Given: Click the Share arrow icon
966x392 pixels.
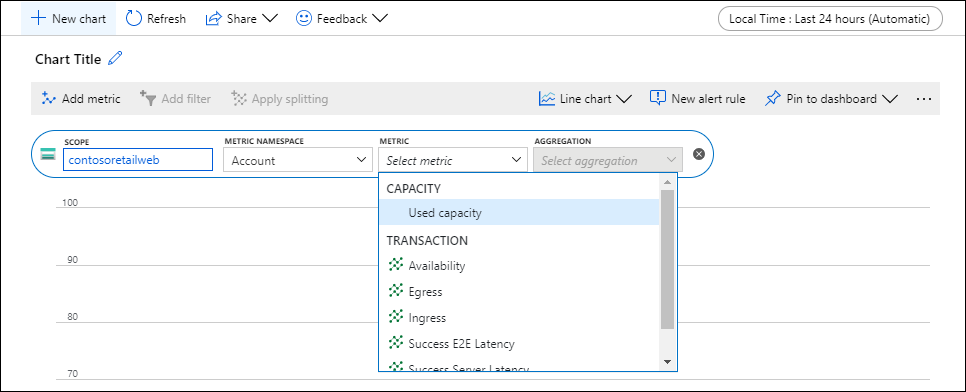Looking at the screenshot, I should (x=213, y=19).
